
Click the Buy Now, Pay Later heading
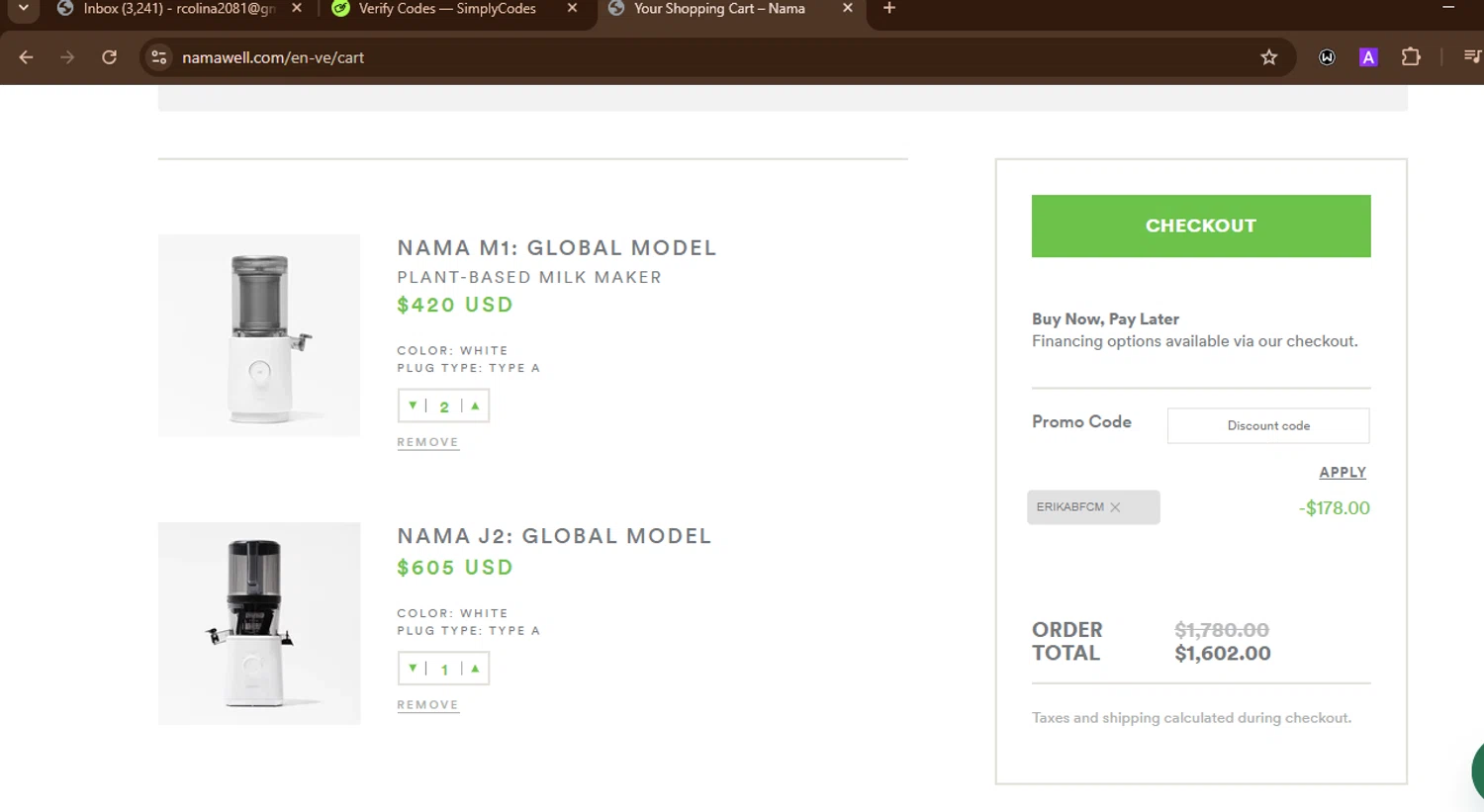coord(1105,319)
